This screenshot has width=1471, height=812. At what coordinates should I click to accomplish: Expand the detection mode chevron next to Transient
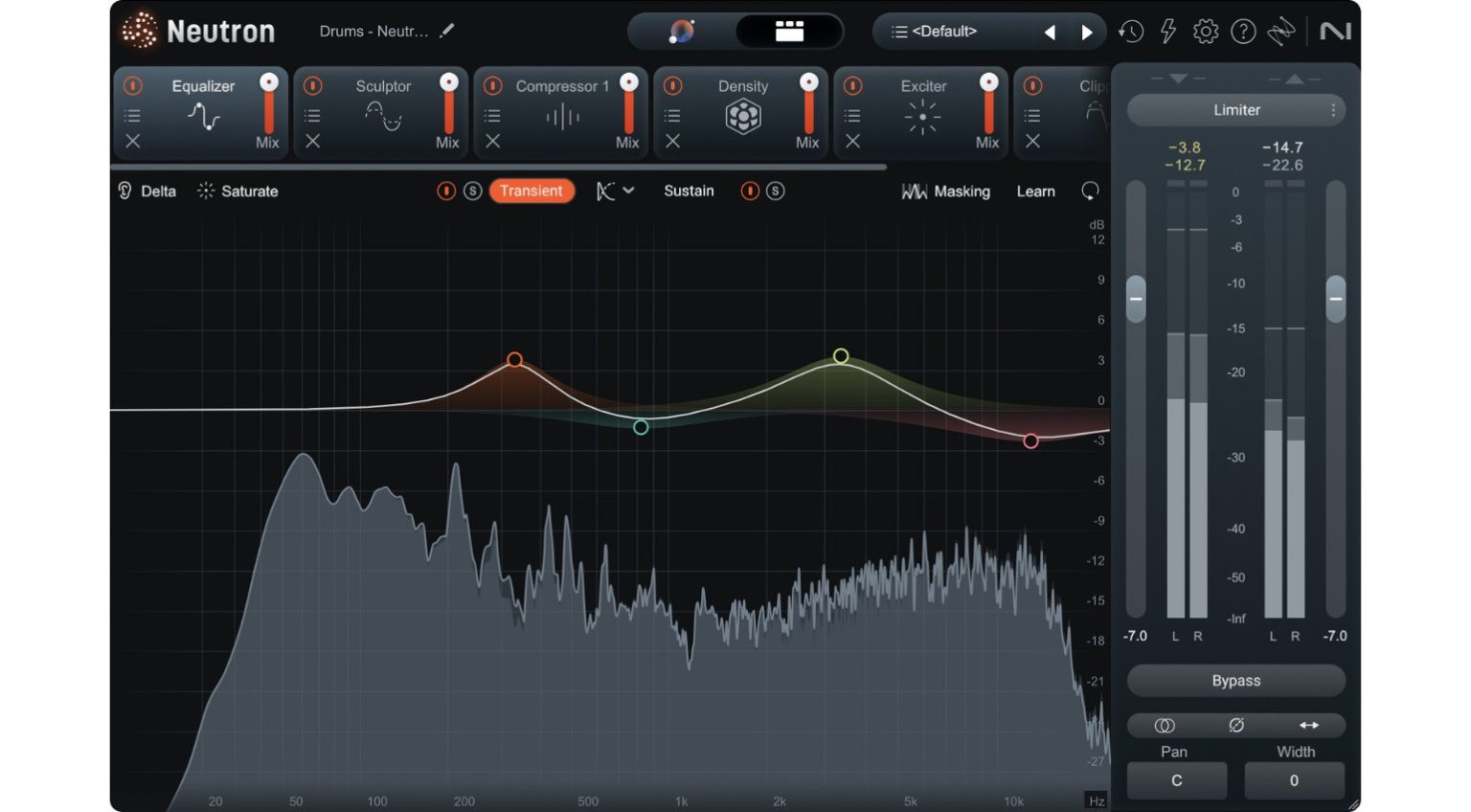(x=627, y=191)
